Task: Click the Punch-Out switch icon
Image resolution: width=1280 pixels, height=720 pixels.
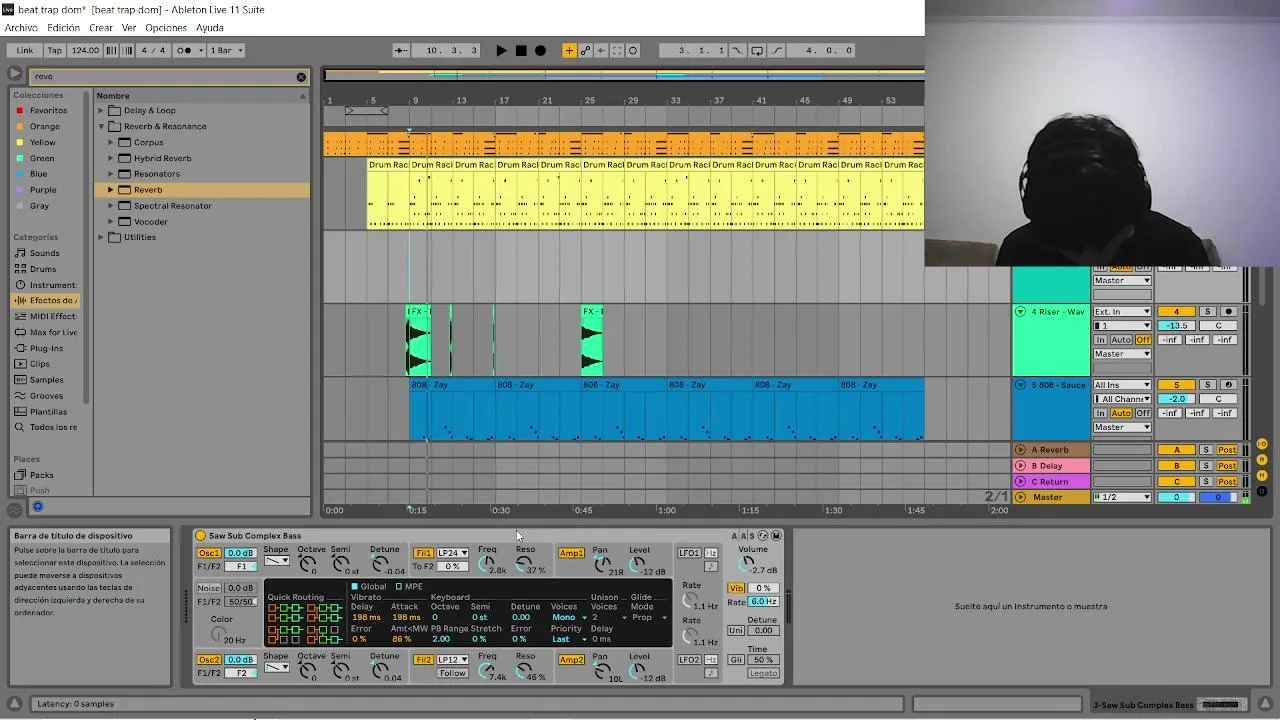Action: tap(777, 50)
